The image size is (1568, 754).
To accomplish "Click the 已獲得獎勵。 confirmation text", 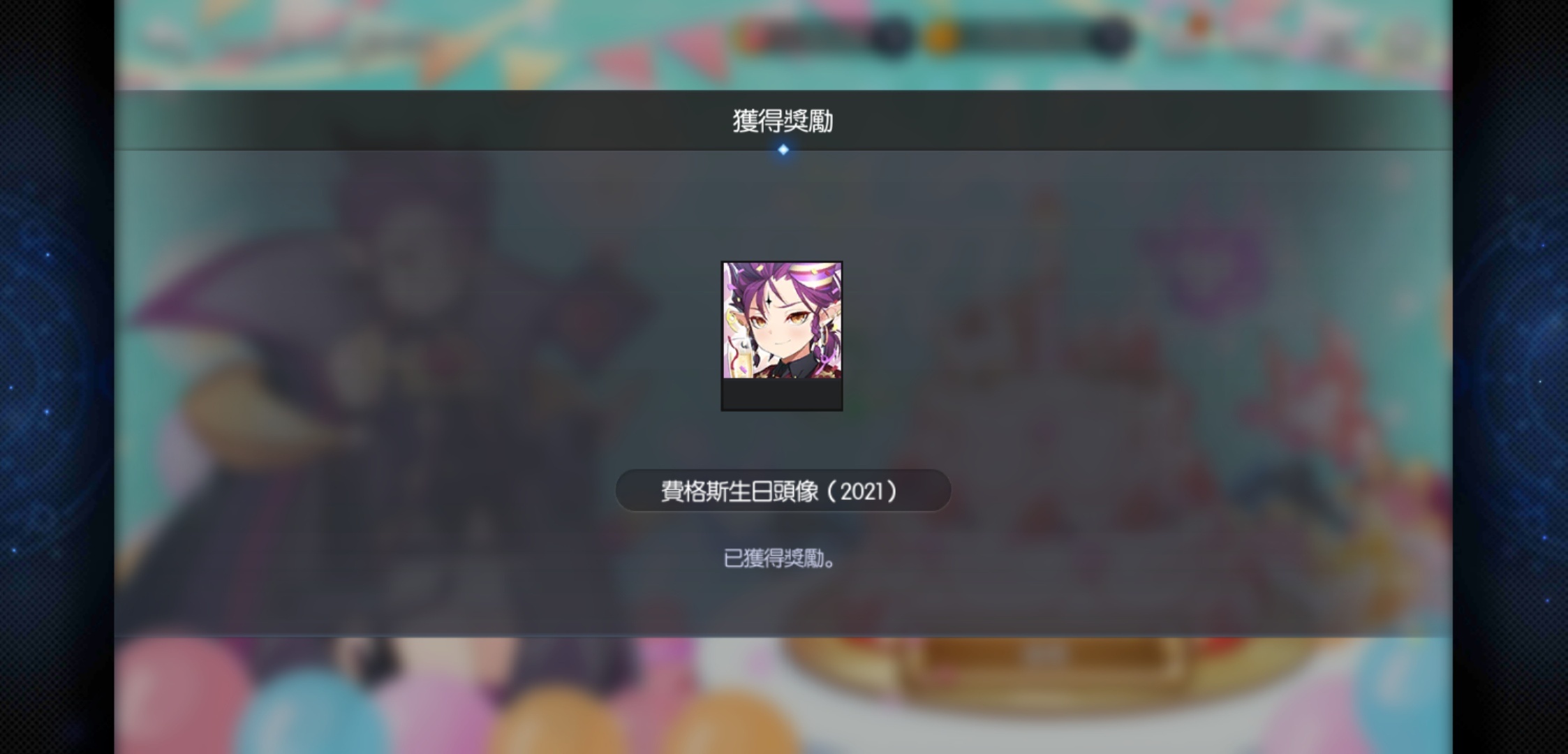I will pos(780,559).
